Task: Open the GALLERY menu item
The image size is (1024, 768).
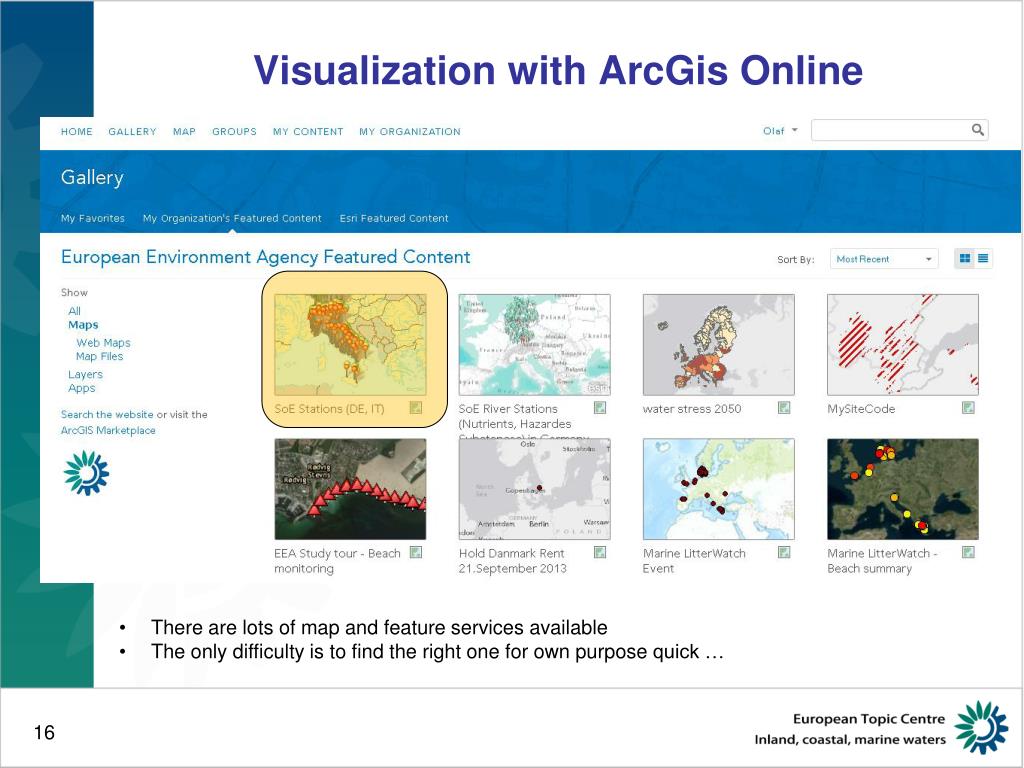Action: [x=132, y=131]
